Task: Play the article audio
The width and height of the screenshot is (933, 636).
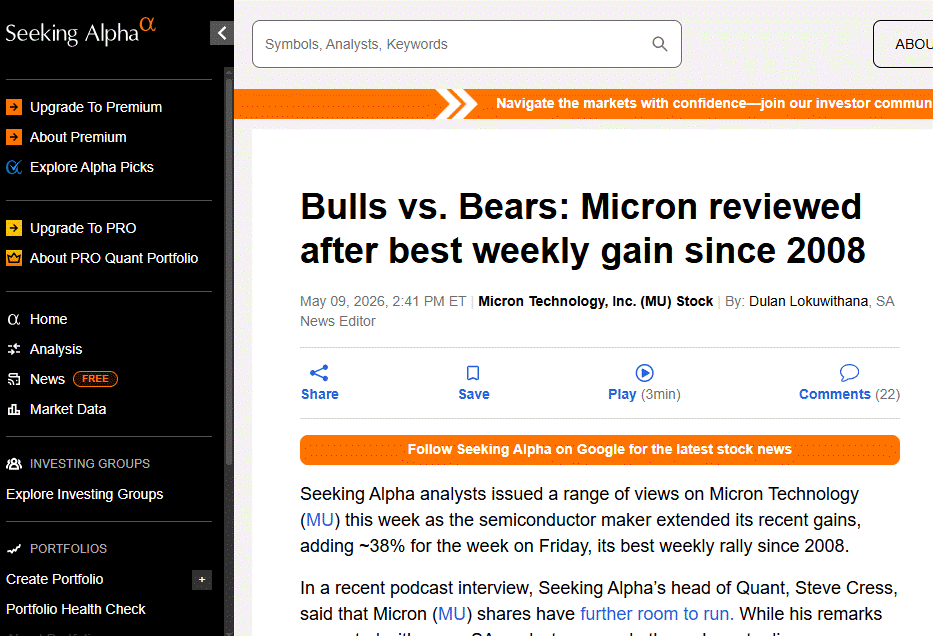Action: 644,373
